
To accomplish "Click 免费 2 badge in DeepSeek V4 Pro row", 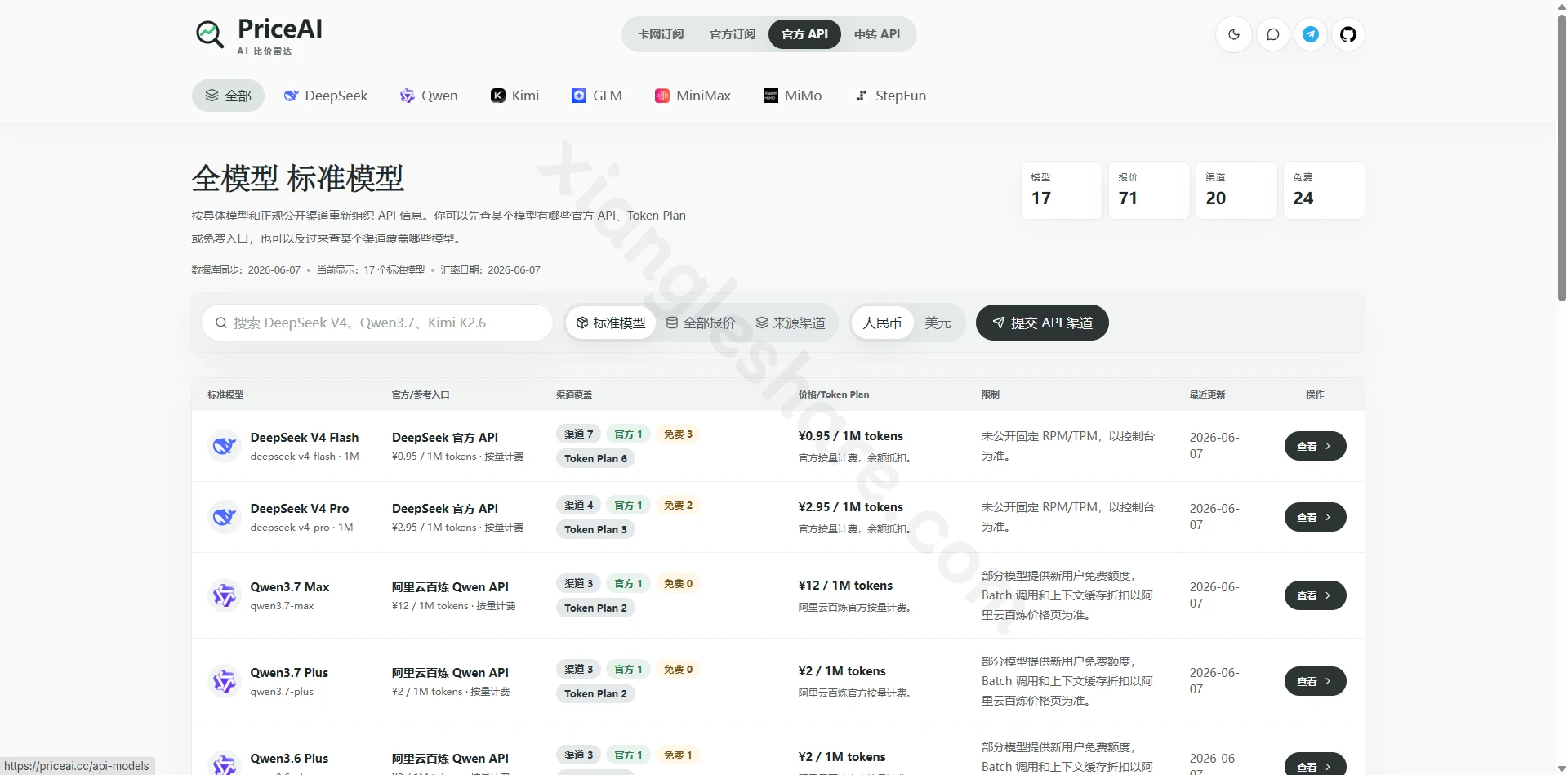I will 678,505.
